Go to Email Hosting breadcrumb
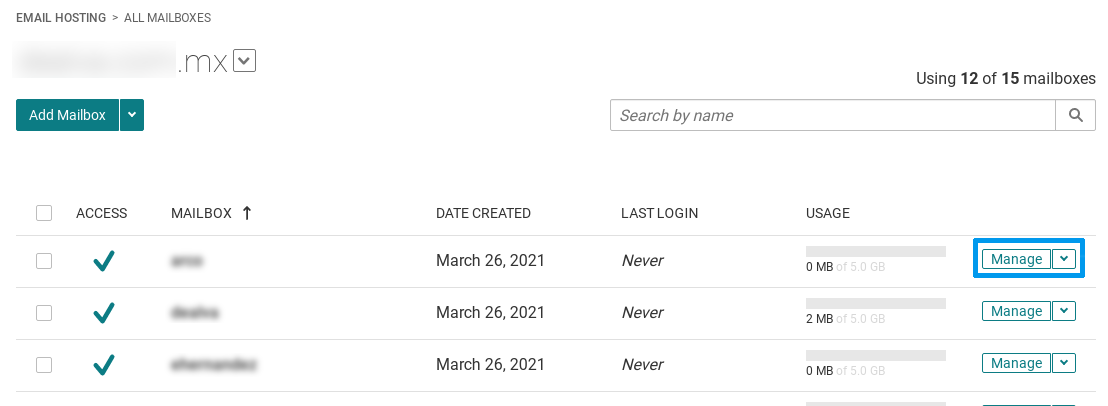Screen dimensions: 1108x406 pos(61,18)
